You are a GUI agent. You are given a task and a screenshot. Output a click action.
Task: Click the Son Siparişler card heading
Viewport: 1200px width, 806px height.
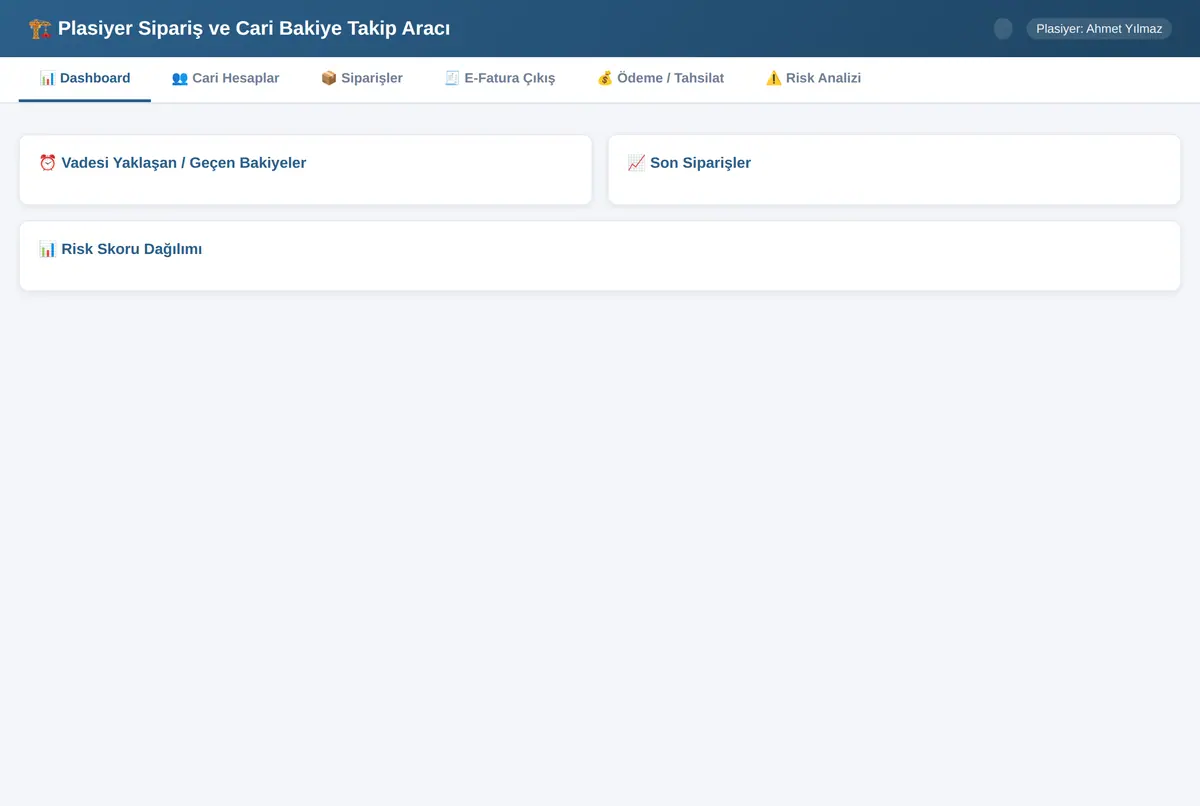(689, 163)
